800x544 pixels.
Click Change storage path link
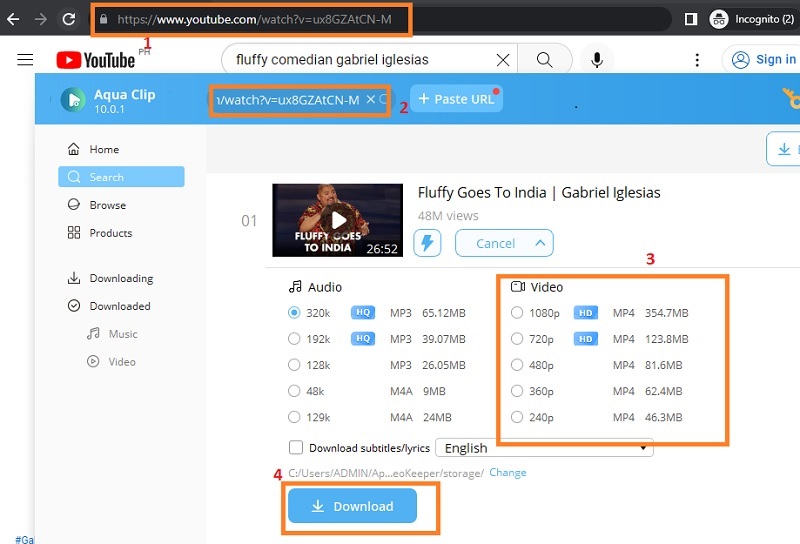(x=508, y=473)
